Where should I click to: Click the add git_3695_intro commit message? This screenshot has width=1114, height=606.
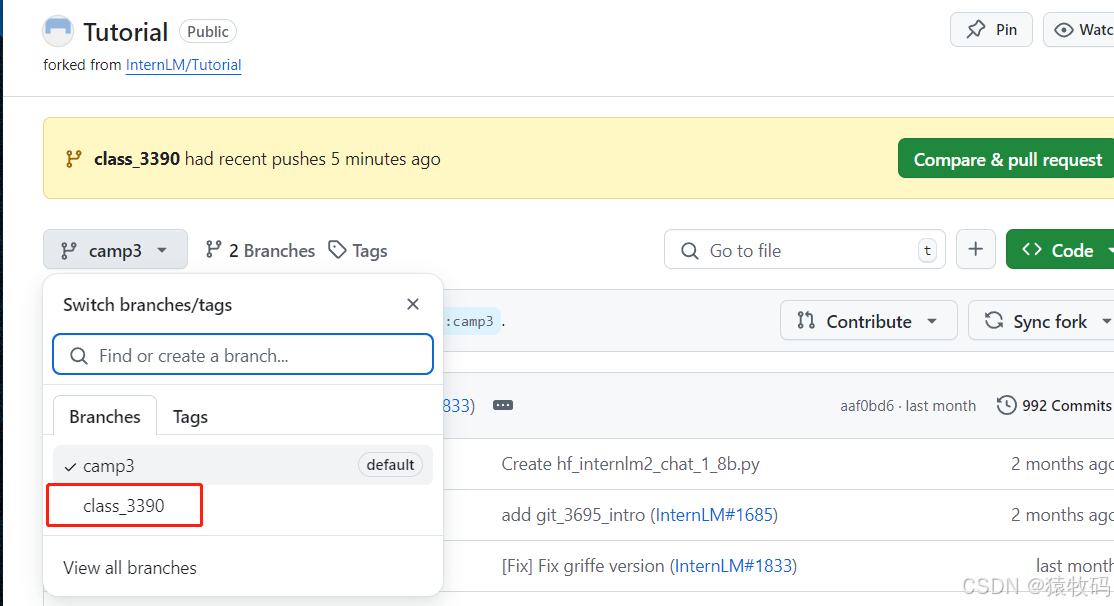pos(573,514)
